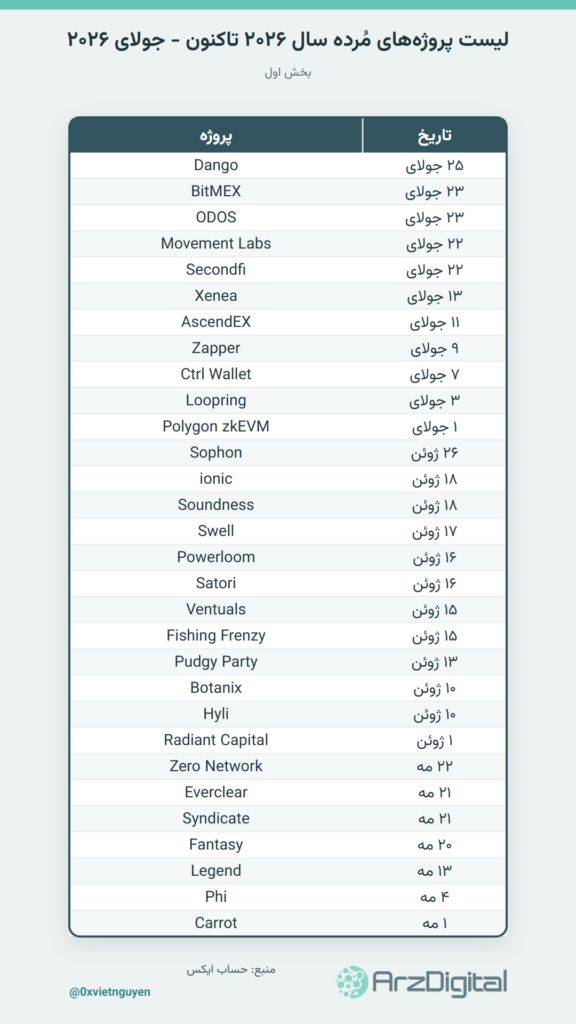Select the Polygon zkEVM row
Viewport: 576px width, 1024px height.
pos(288,426)
